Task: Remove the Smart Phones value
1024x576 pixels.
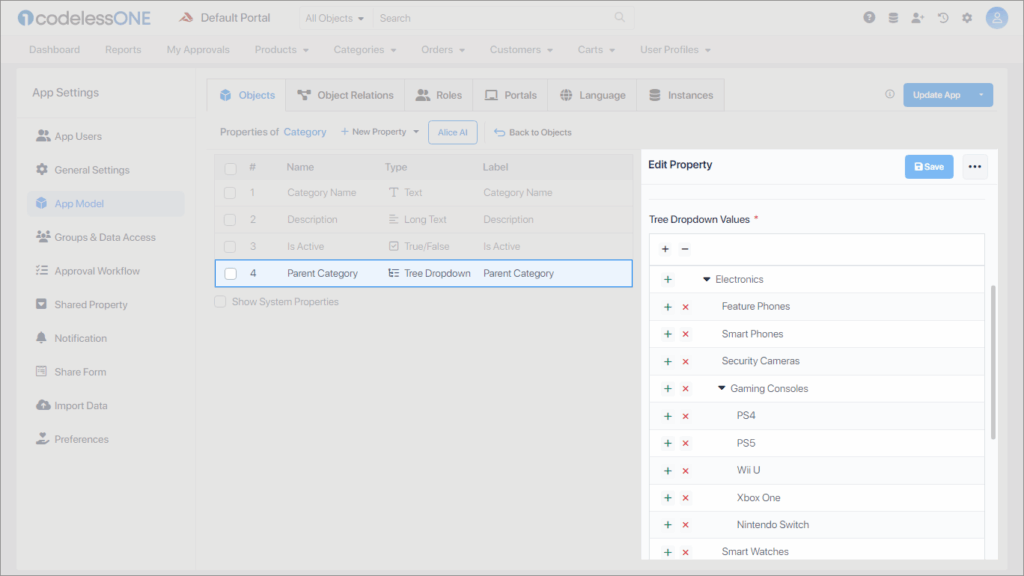Action: pos(685,334)
